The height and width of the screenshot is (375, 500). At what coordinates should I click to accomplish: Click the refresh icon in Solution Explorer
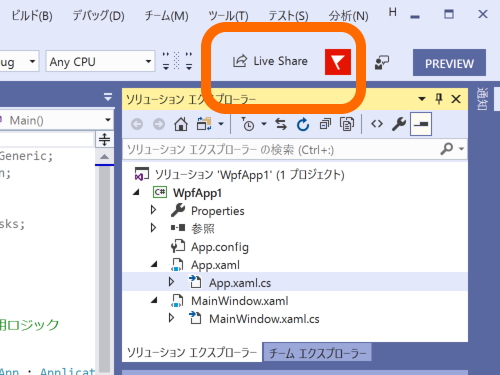[303, 124]
